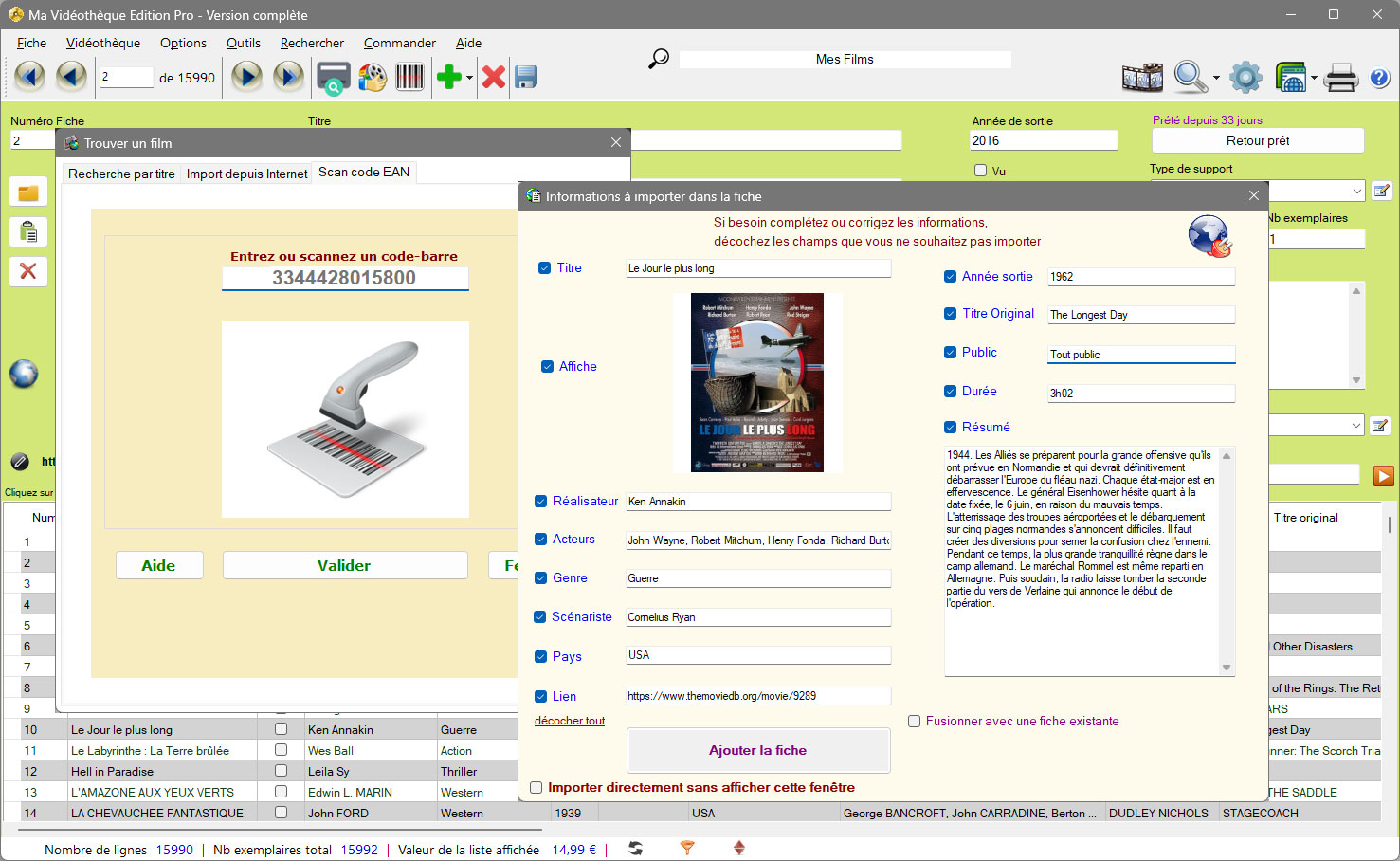Open the film search magnifier icon in toolbar
This screenshot has width=1400, height=861.
[1188, 77]
